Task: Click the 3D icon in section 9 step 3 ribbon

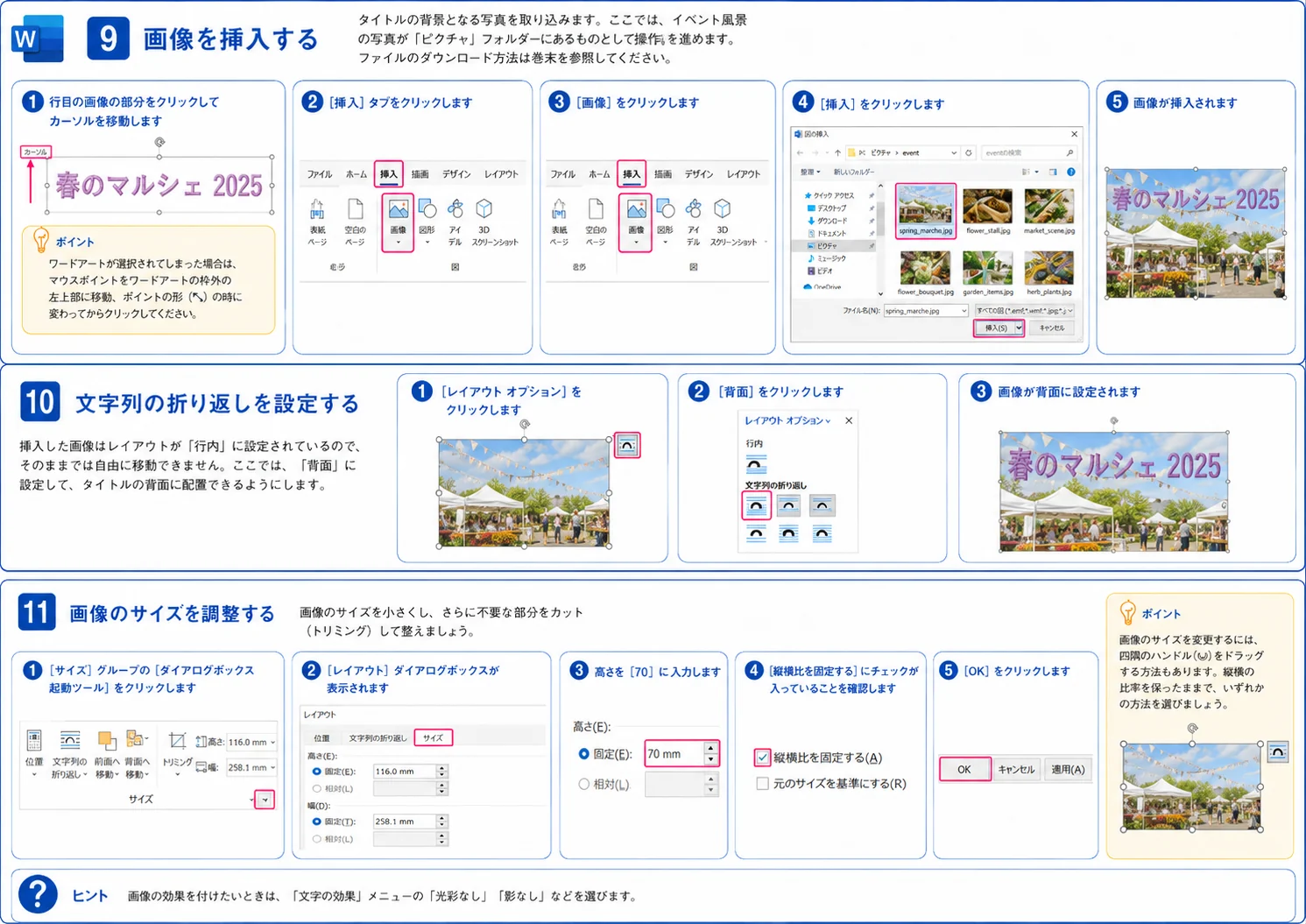Action: click(x=722, y=208)
